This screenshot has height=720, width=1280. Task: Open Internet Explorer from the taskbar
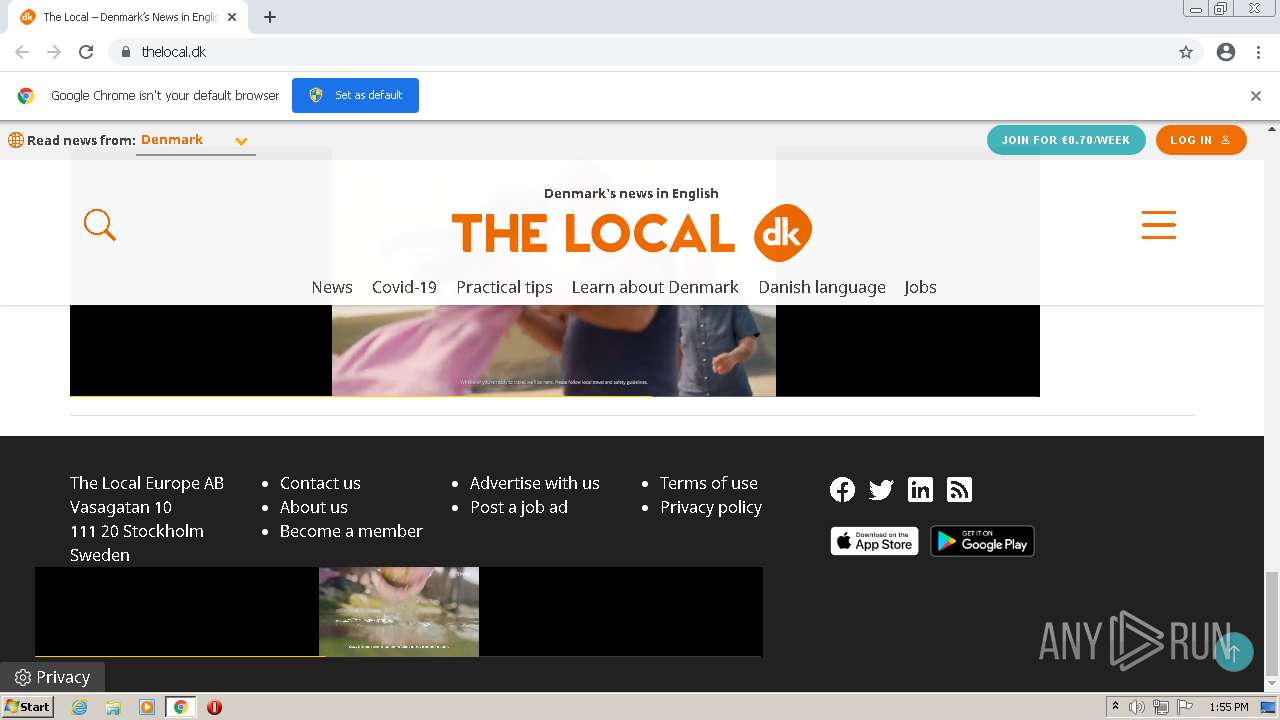click(80, 707)
